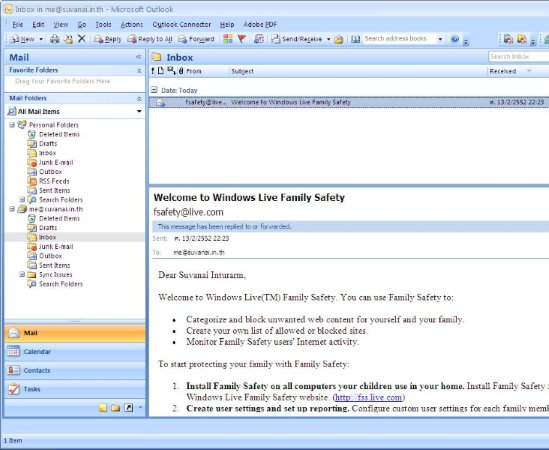
Task: Click the New mail message button
Action: click(22, 39)
